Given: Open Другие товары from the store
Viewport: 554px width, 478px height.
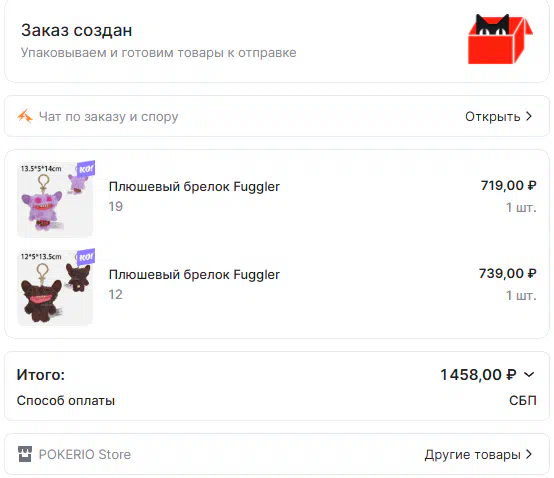Looking at the screenshot, I should 472,454.
